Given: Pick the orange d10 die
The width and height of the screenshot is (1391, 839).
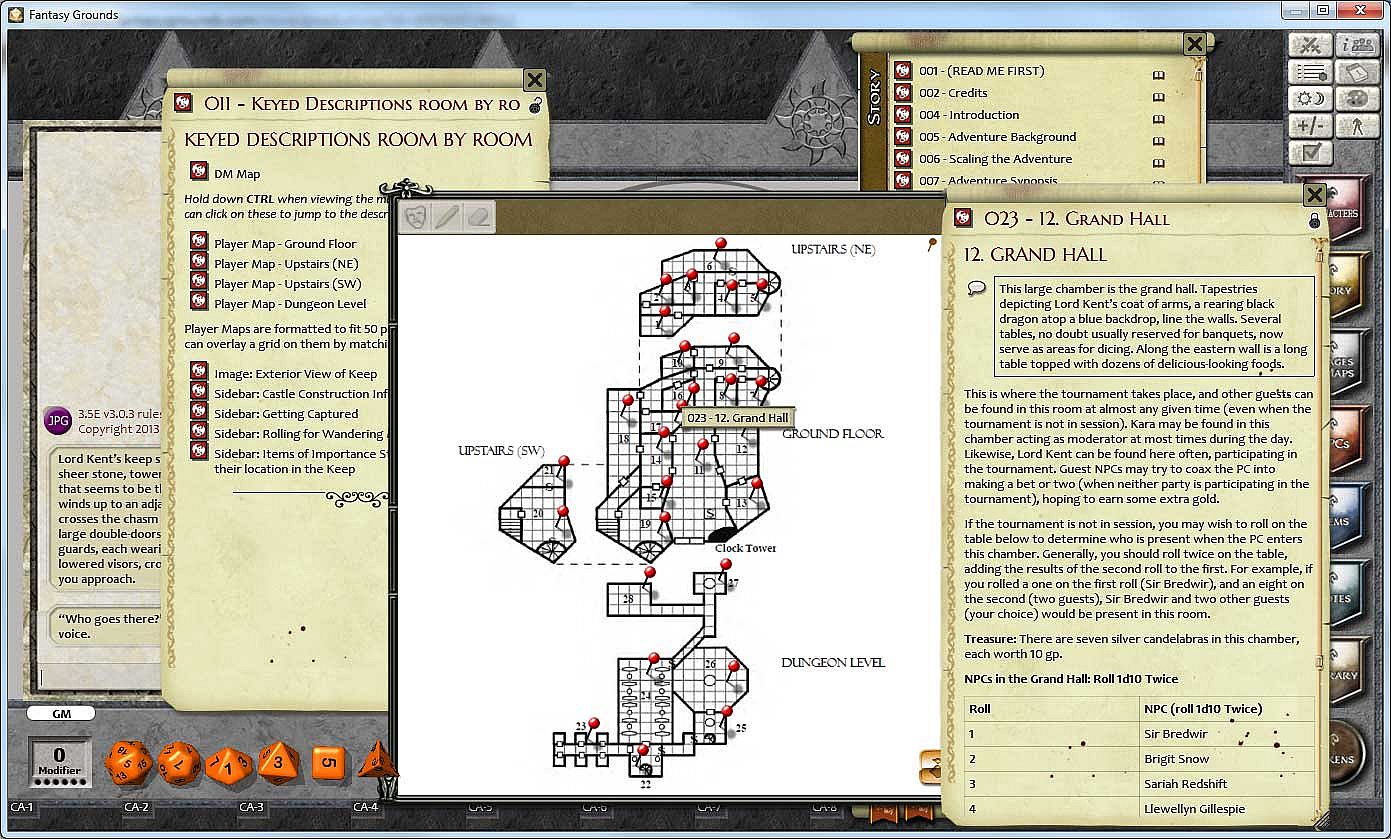Looking at the screenshot, I should (x=229, y=765).
